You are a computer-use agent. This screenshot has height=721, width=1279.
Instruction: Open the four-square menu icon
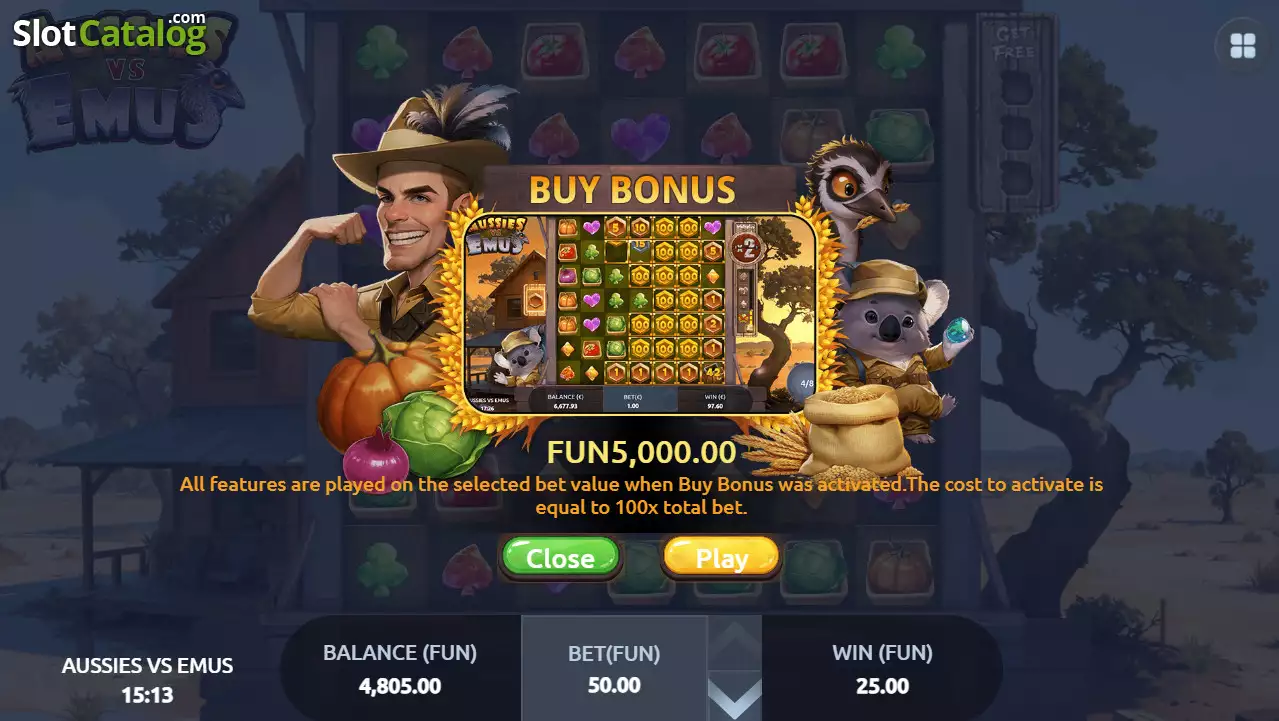click(x=1243, y=46)
